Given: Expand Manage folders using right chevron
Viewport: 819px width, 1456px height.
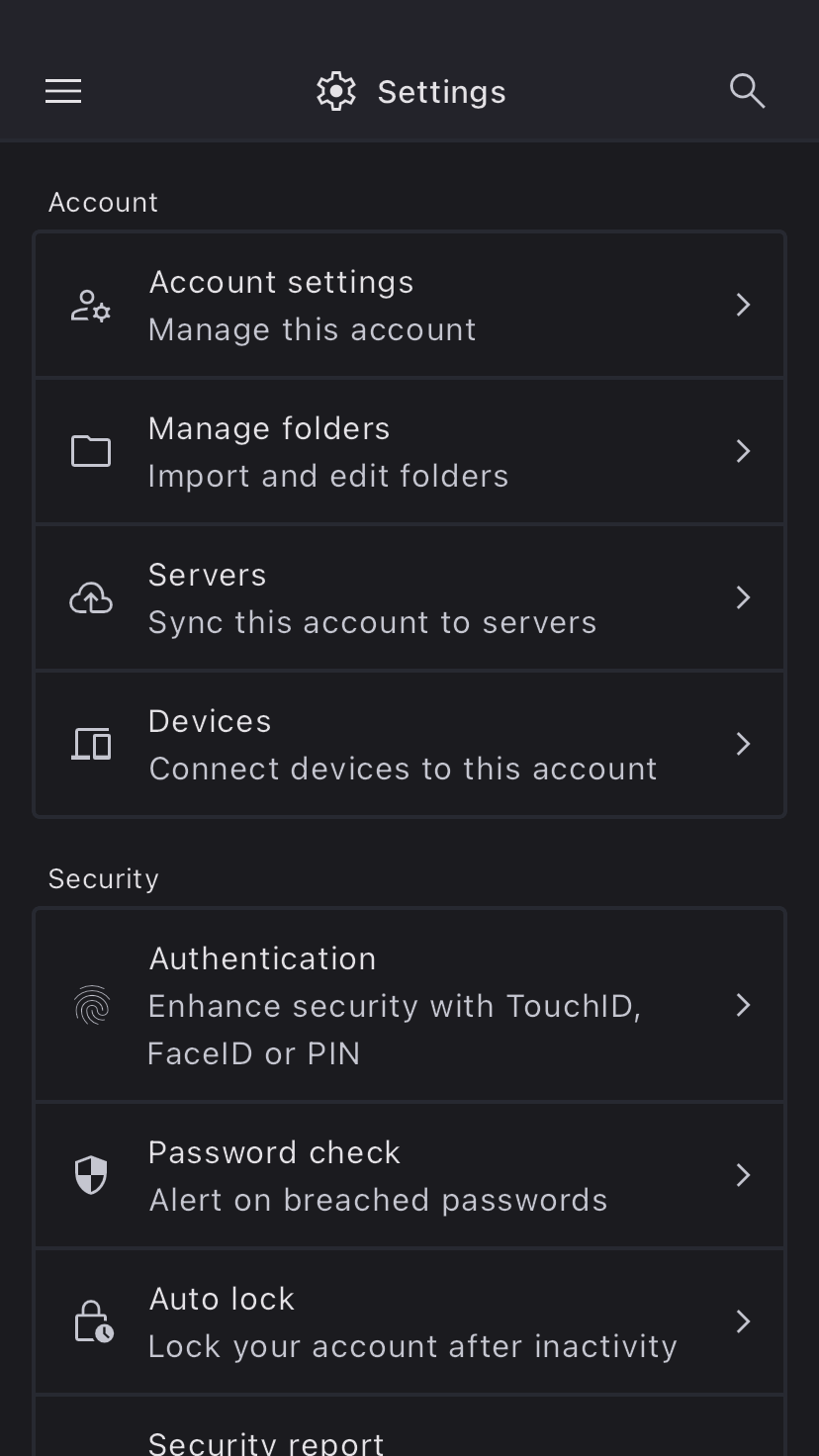Looking at the screenshot, I should (744, 451).
